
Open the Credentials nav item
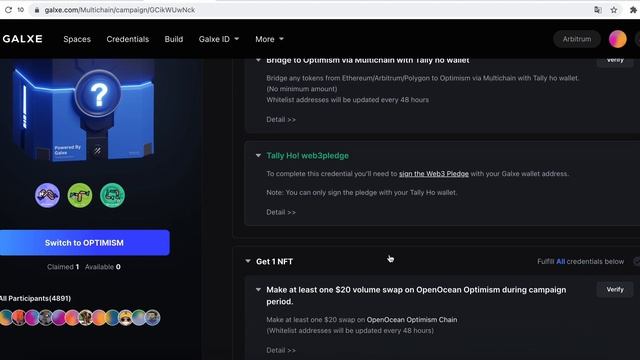click(127, 39)
